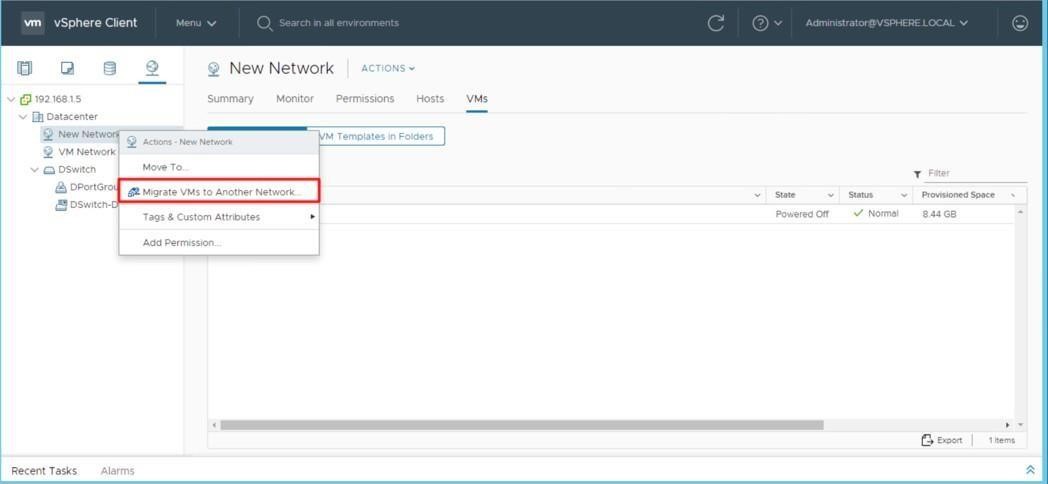Open the Storage inventory icon
Image resolution: width=1048 pixels, height=484 pixels.
point(110,68)
